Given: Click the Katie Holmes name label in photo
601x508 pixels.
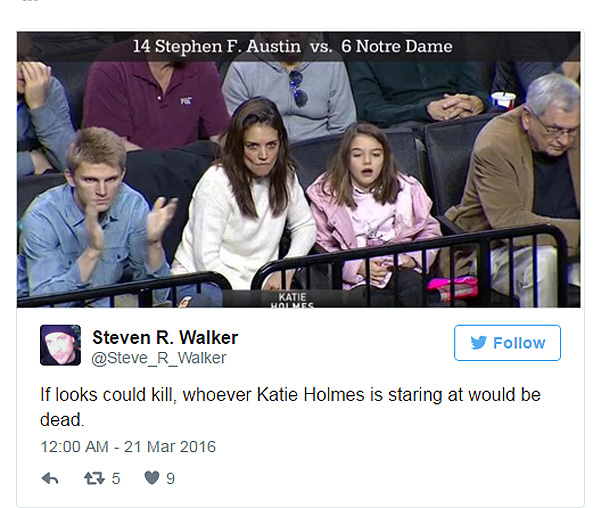Looking at the screenshot, I should (x=293, y=299).
